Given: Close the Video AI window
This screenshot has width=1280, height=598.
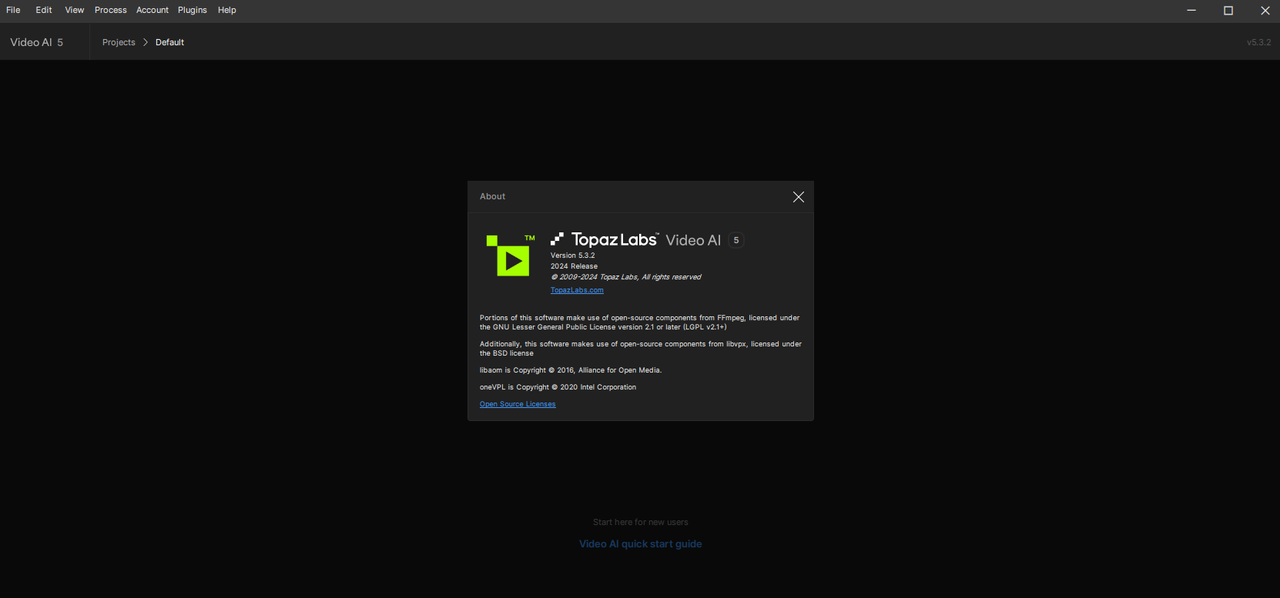Looking at the screenshot, I should coord(1264,10).
